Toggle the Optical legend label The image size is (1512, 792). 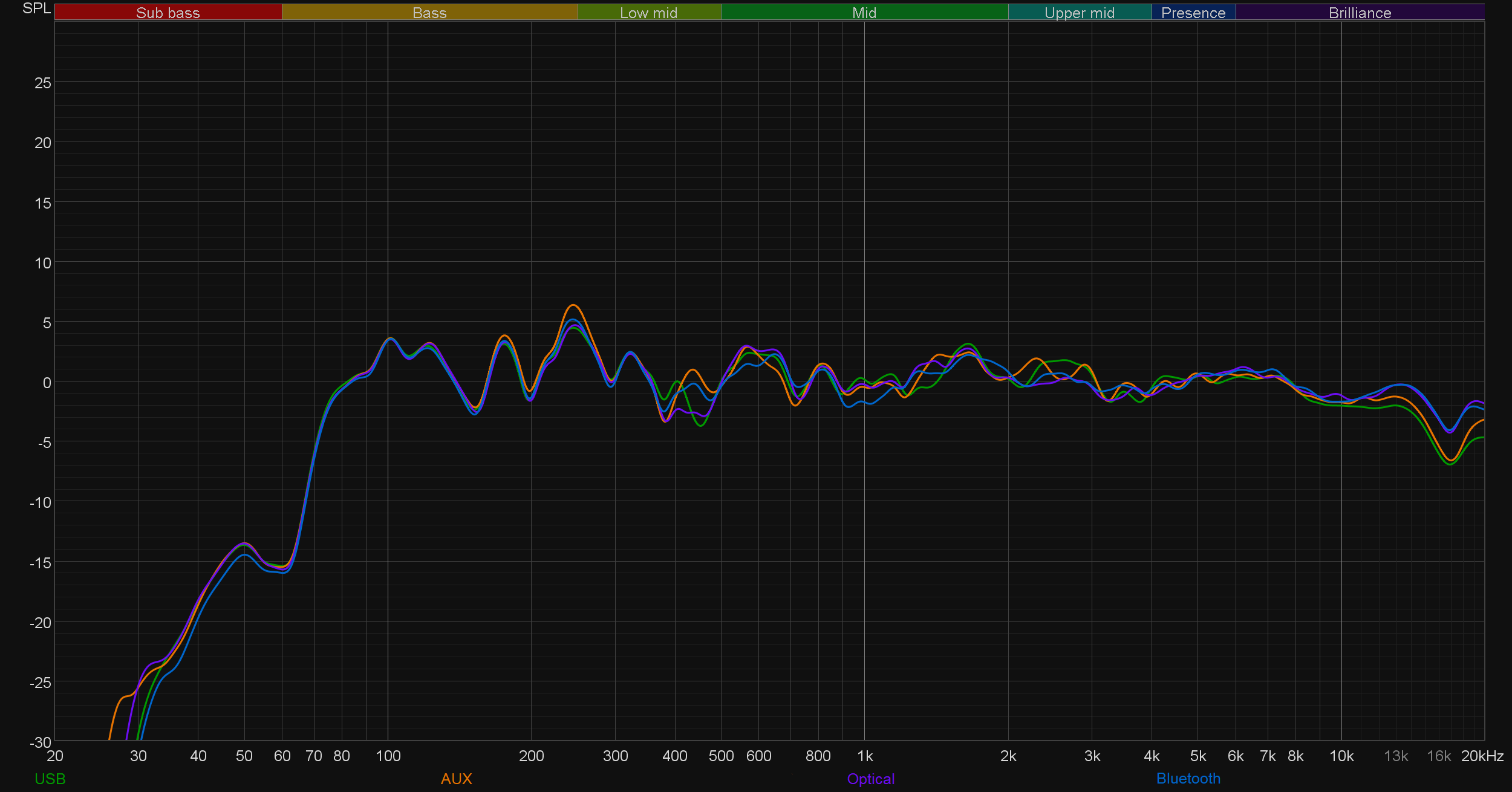pyautogui.click(x=870, y=779)
